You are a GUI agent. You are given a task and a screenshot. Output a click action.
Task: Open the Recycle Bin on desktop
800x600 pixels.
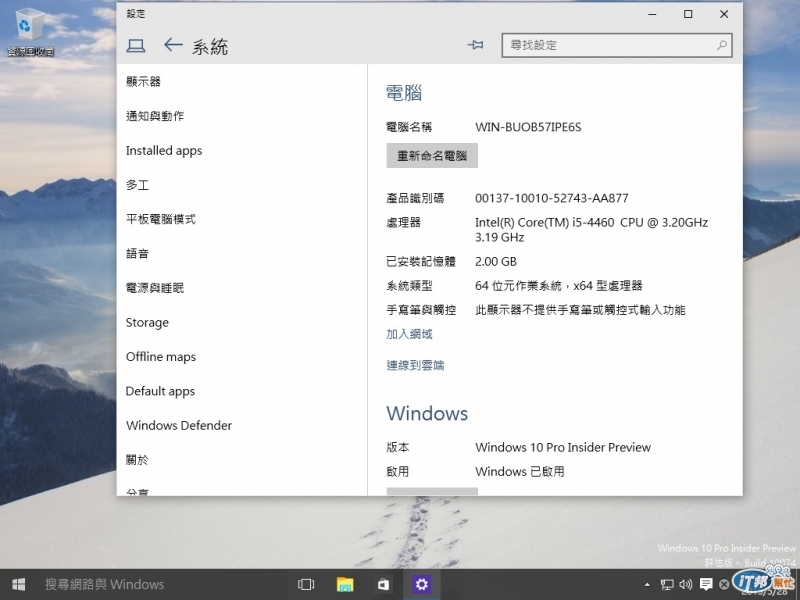coord(30,31)
